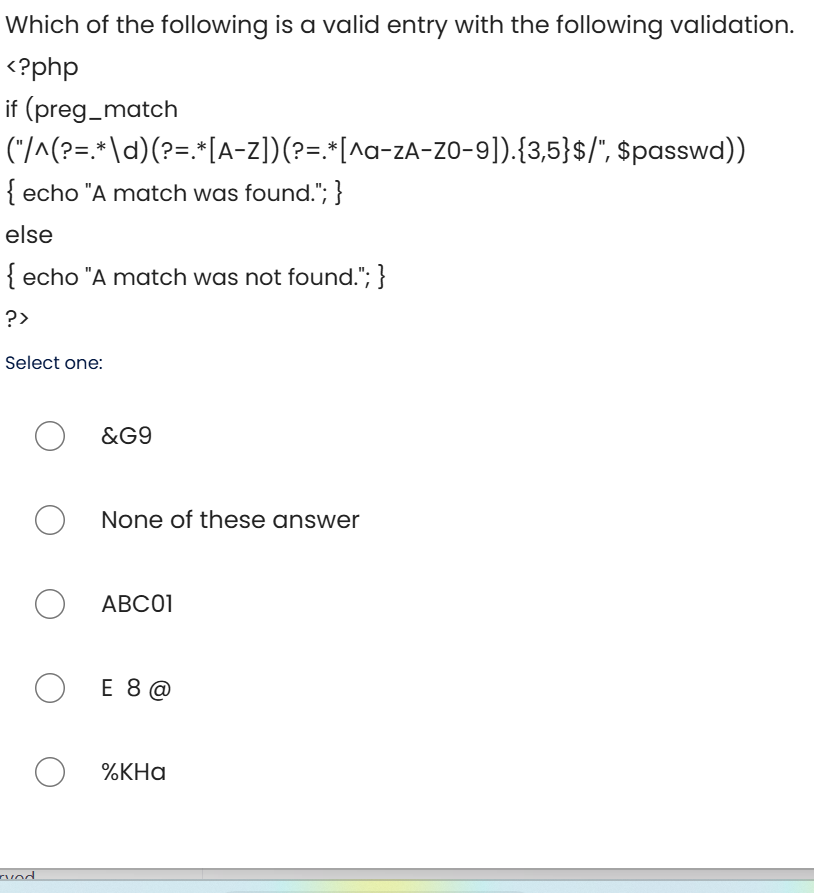This screenshot has width=814, height=893.
Task: Choose the ABC01 answer option
Action: (x=50, y=603)
